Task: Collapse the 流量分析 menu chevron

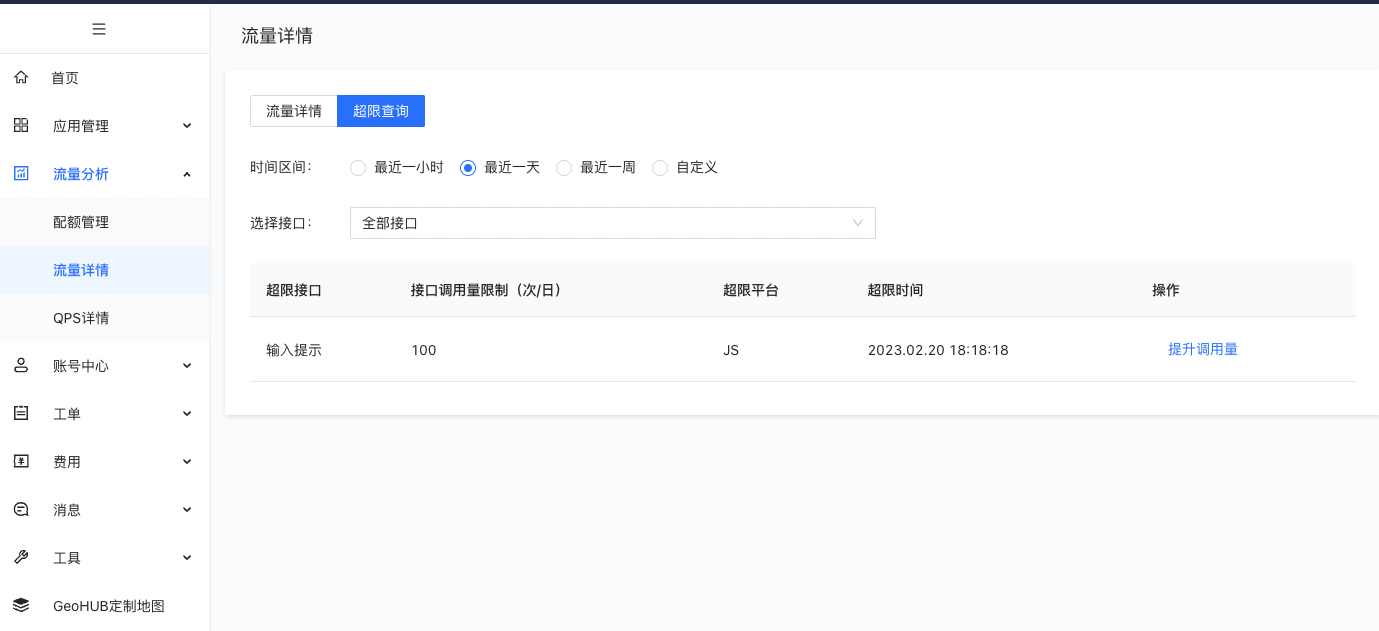Action: (187, 174)
